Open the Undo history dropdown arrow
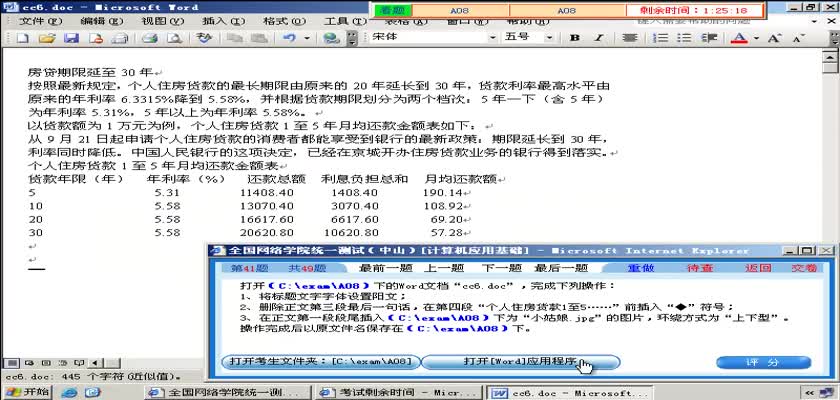Image resolution: width=840 pixels, height=400 pixels. pos(307,38)
